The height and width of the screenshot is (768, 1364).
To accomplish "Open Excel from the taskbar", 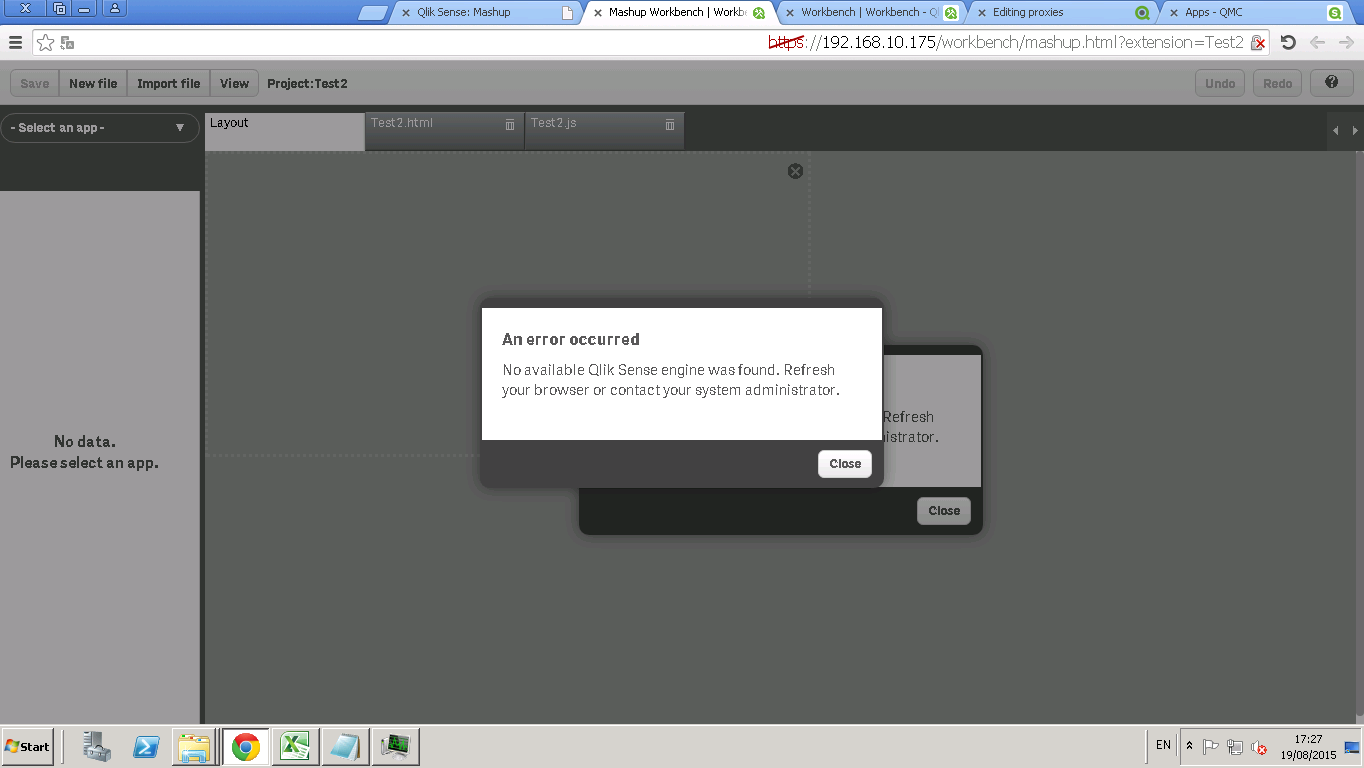I will point(295,746).
